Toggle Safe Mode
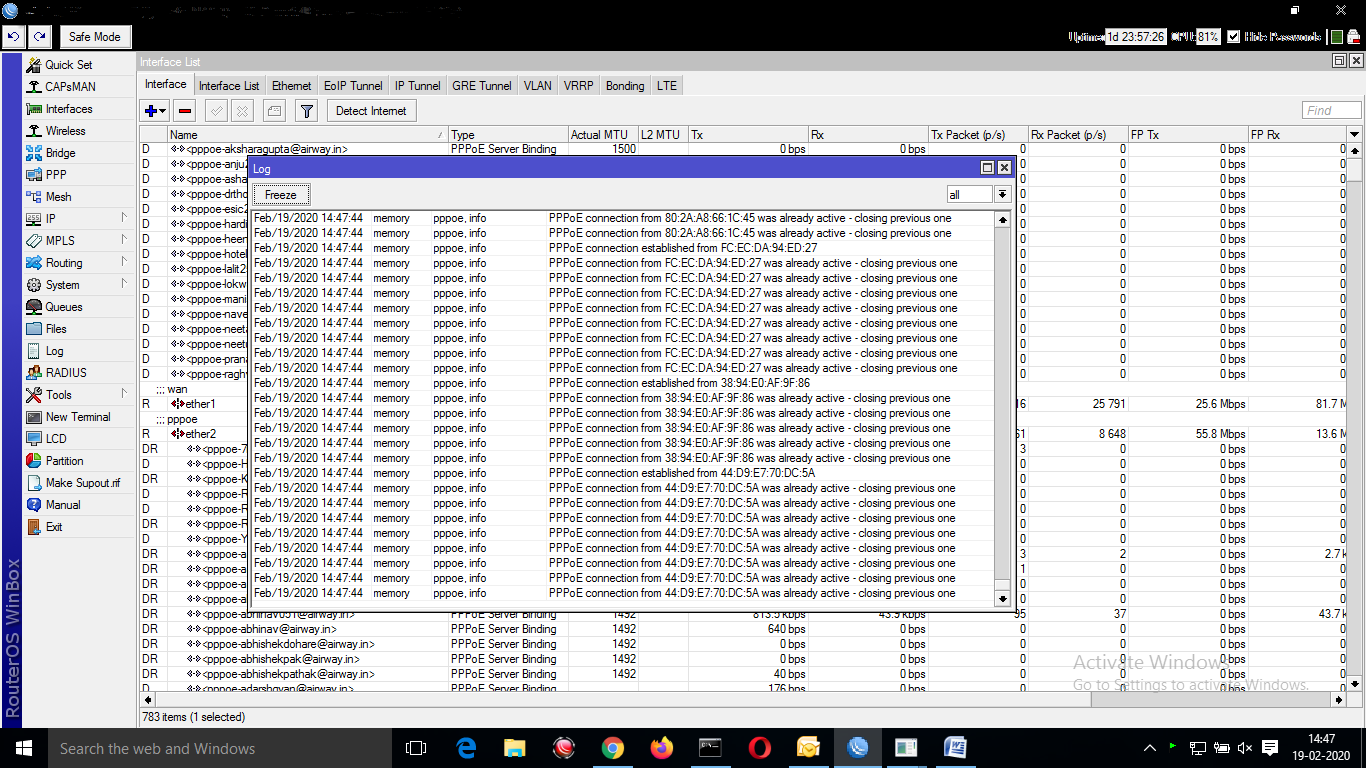 (95, 37)
